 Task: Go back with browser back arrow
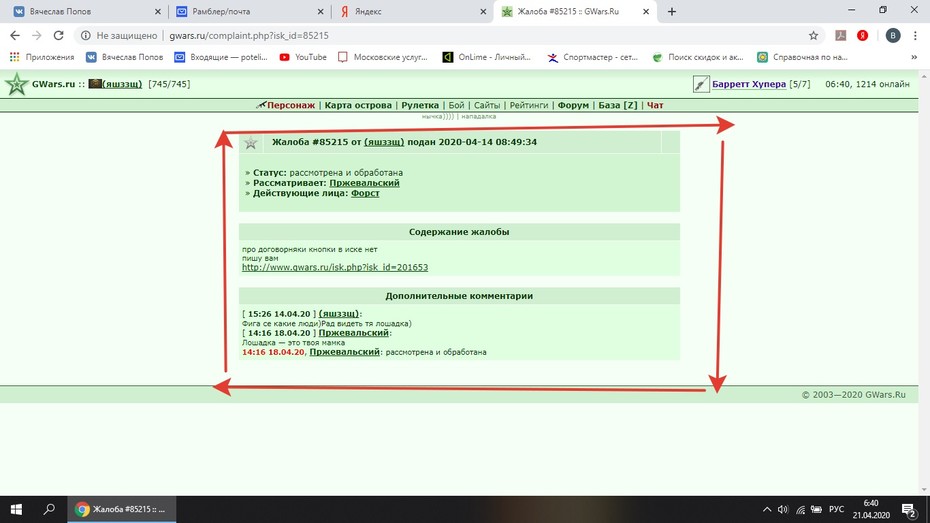click(x=15, y=36)
